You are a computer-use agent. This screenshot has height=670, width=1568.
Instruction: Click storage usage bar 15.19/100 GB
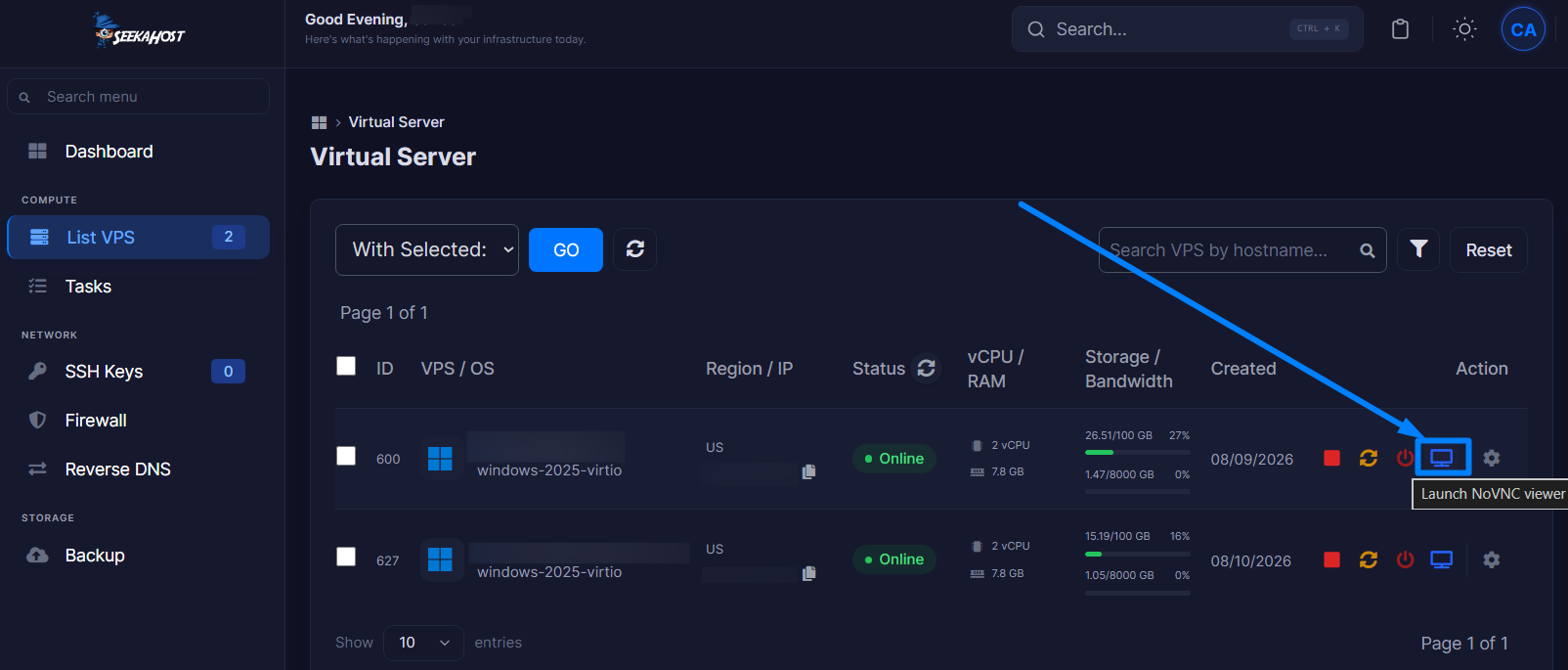tap(1137, 554)
